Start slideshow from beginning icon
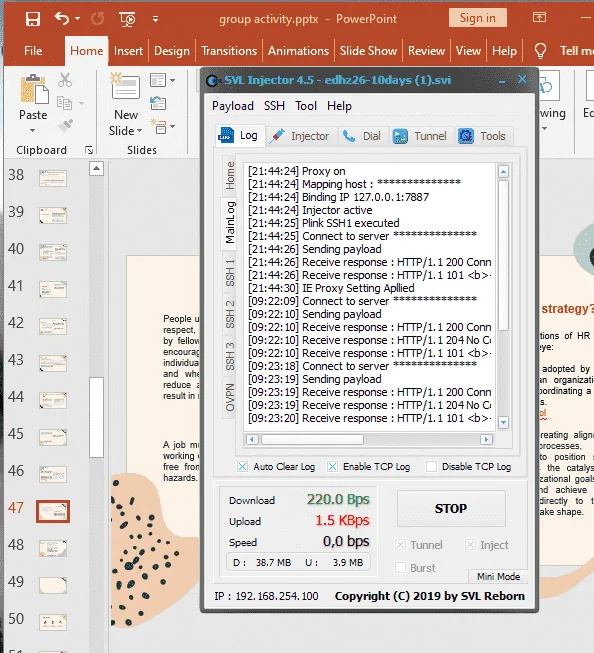This screenshot has width=594, height=653. click(127, 19)
